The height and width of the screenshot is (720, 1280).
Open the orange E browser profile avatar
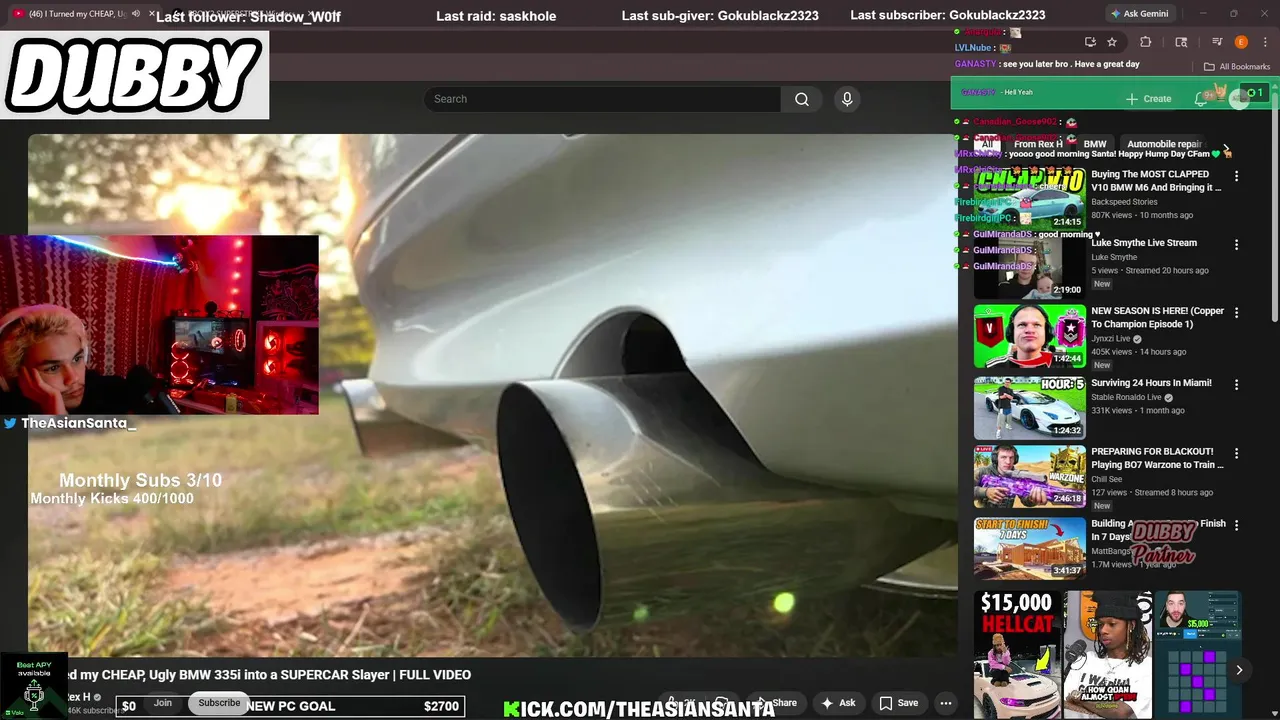pos(1241,42)
